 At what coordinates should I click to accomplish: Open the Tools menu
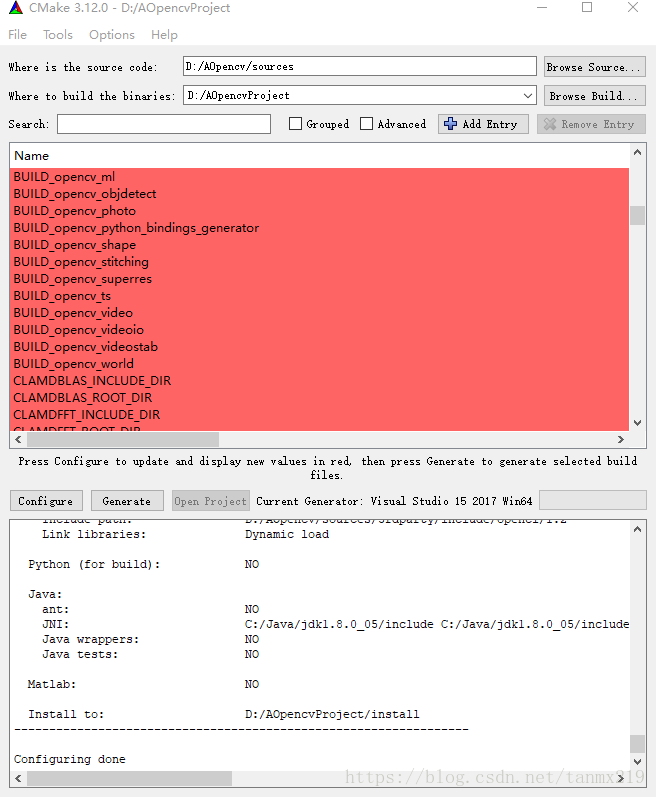pyautogui.click(x=58, y=35)
